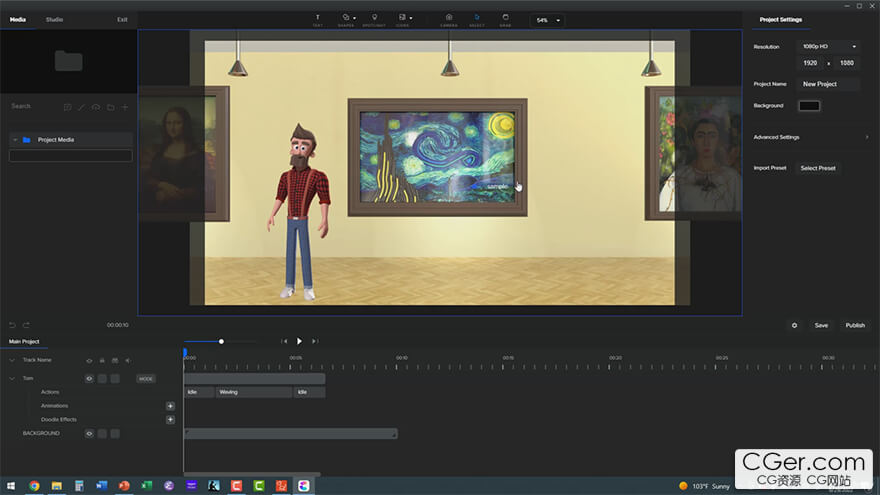Click the undo arrow above the timeline
Screen dimensions: 880x495
click(12, 325)
